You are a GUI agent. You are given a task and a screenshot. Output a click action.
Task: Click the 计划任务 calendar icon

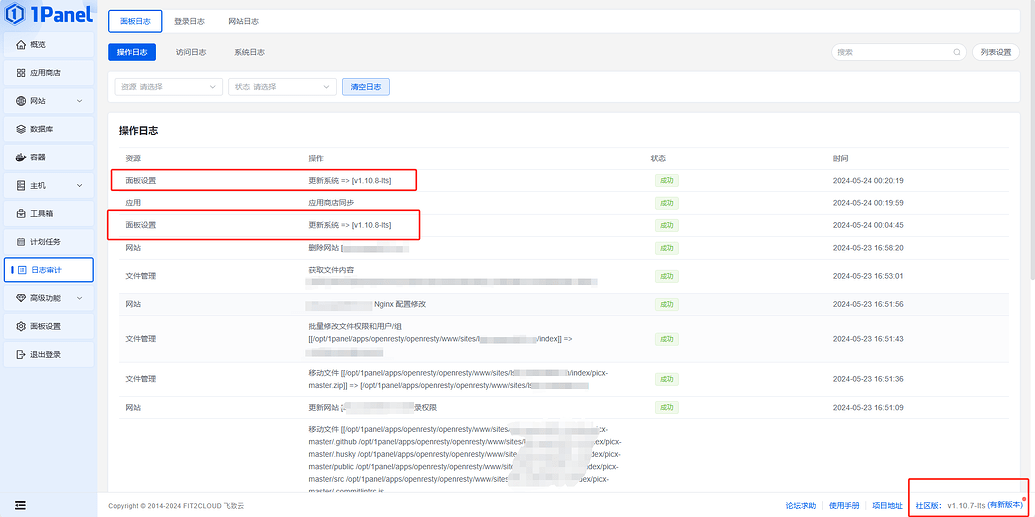(20, 242)
